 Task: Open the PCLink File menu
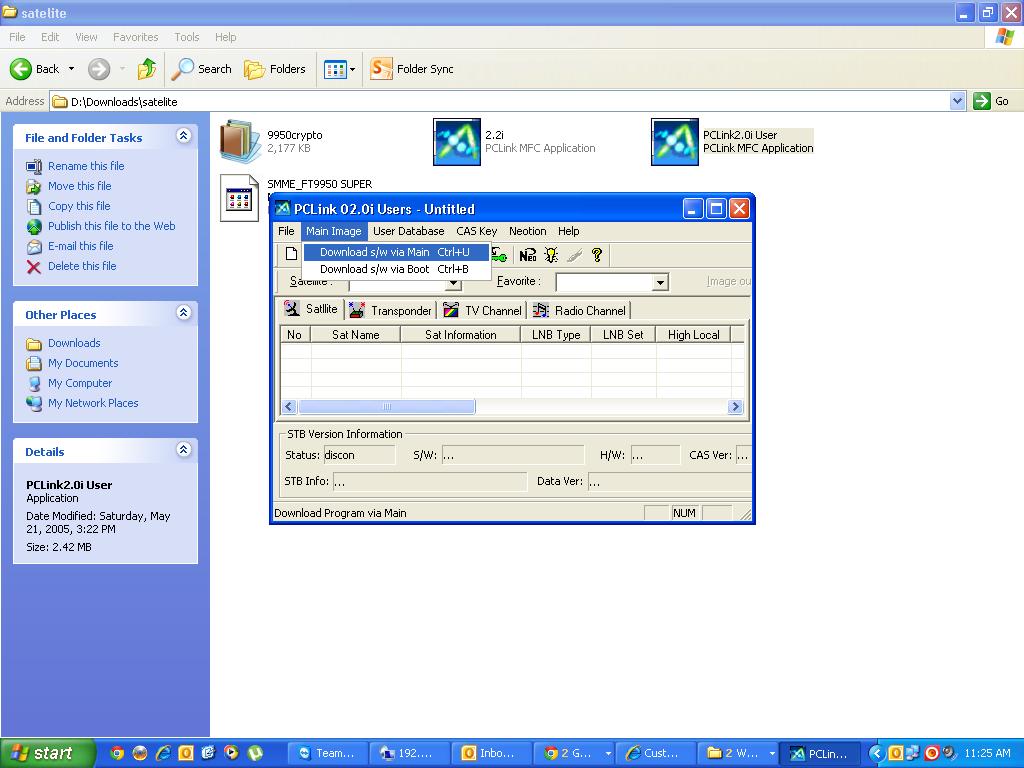pyautogui.click(x=286, y=231)
